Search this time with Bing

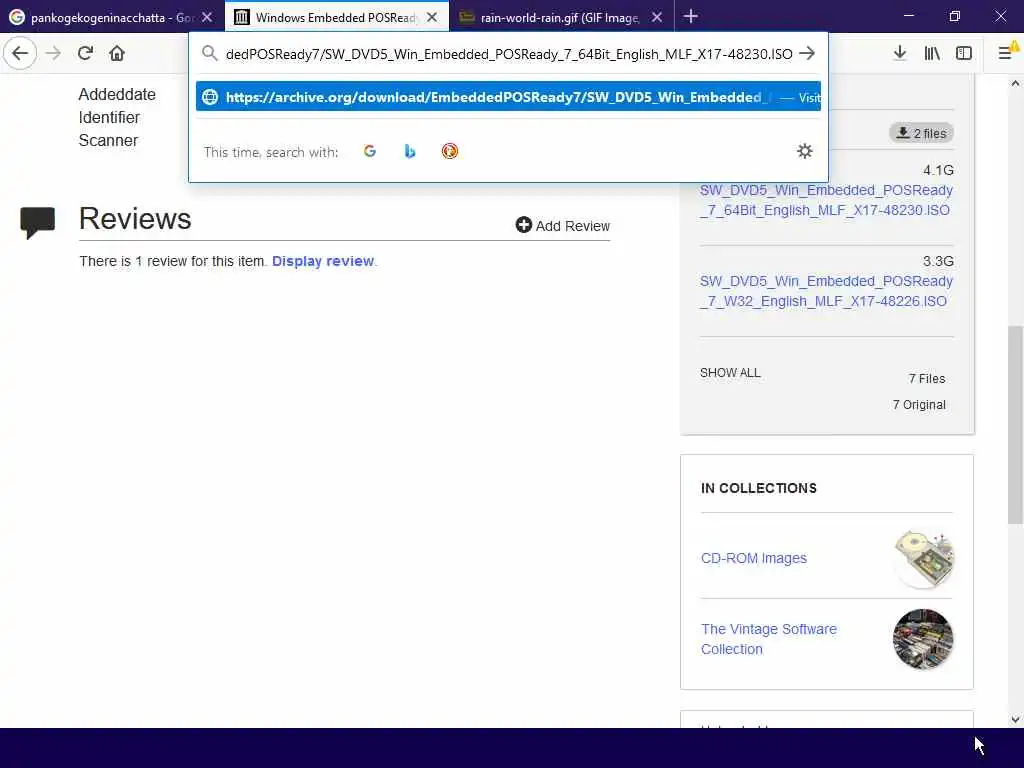tap(409, 152)
